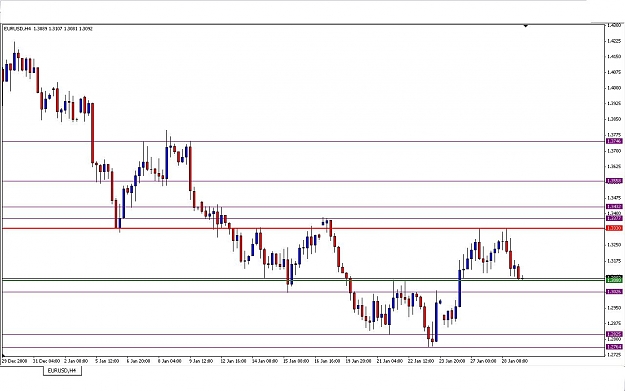
Task: Click the green price label on axis
Action: (614, 280)
